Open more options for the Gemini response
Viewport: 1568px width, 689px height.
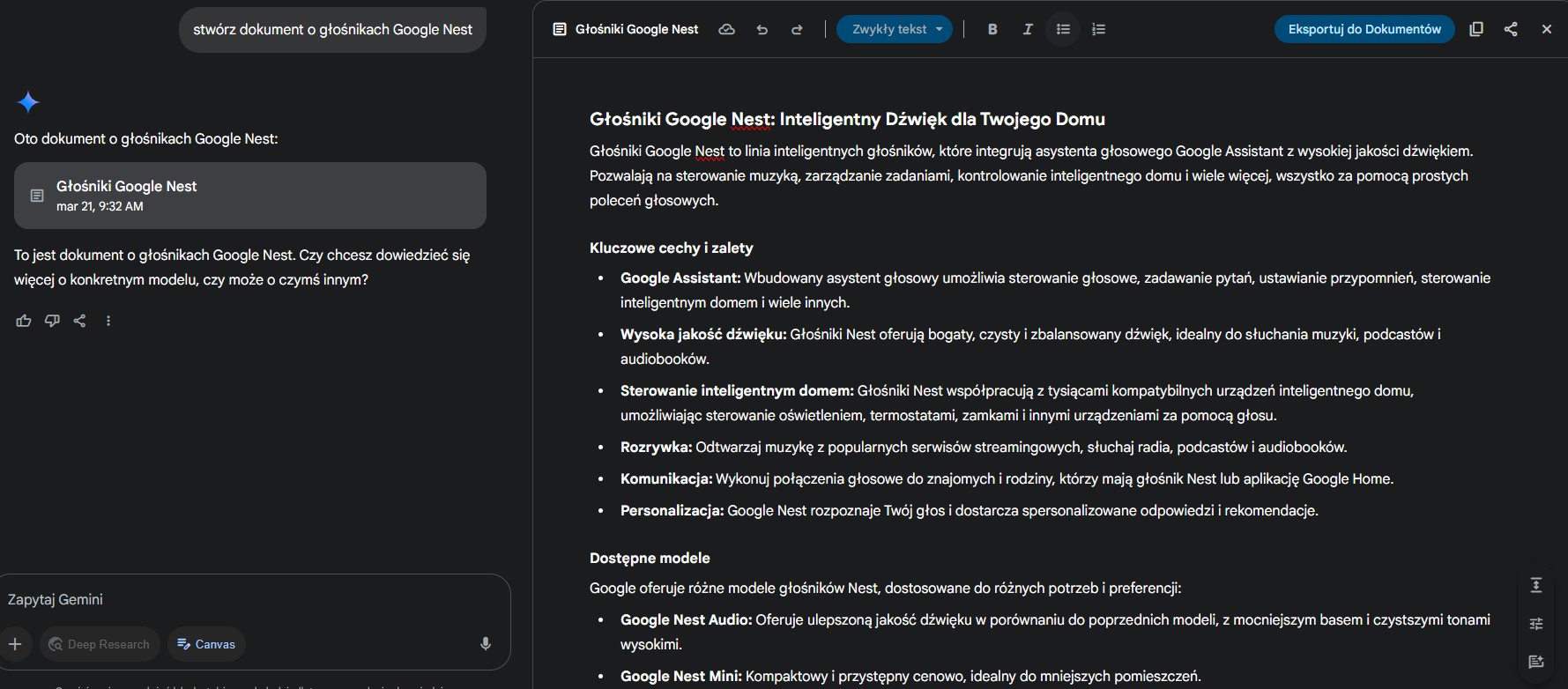[x=108, y=321]
